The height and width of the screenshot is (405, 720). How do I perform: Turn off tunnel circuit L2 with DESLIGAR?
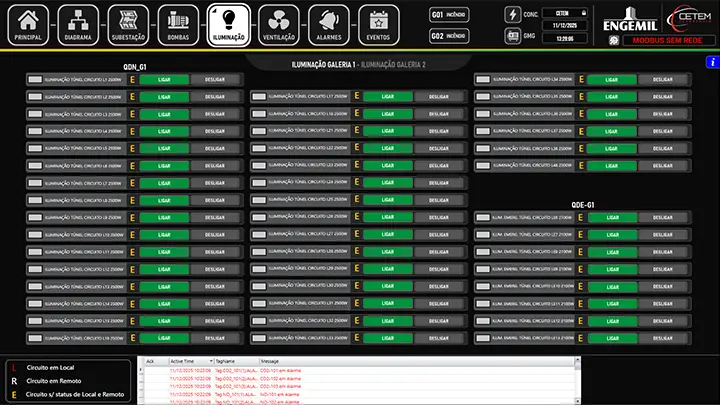215,97
